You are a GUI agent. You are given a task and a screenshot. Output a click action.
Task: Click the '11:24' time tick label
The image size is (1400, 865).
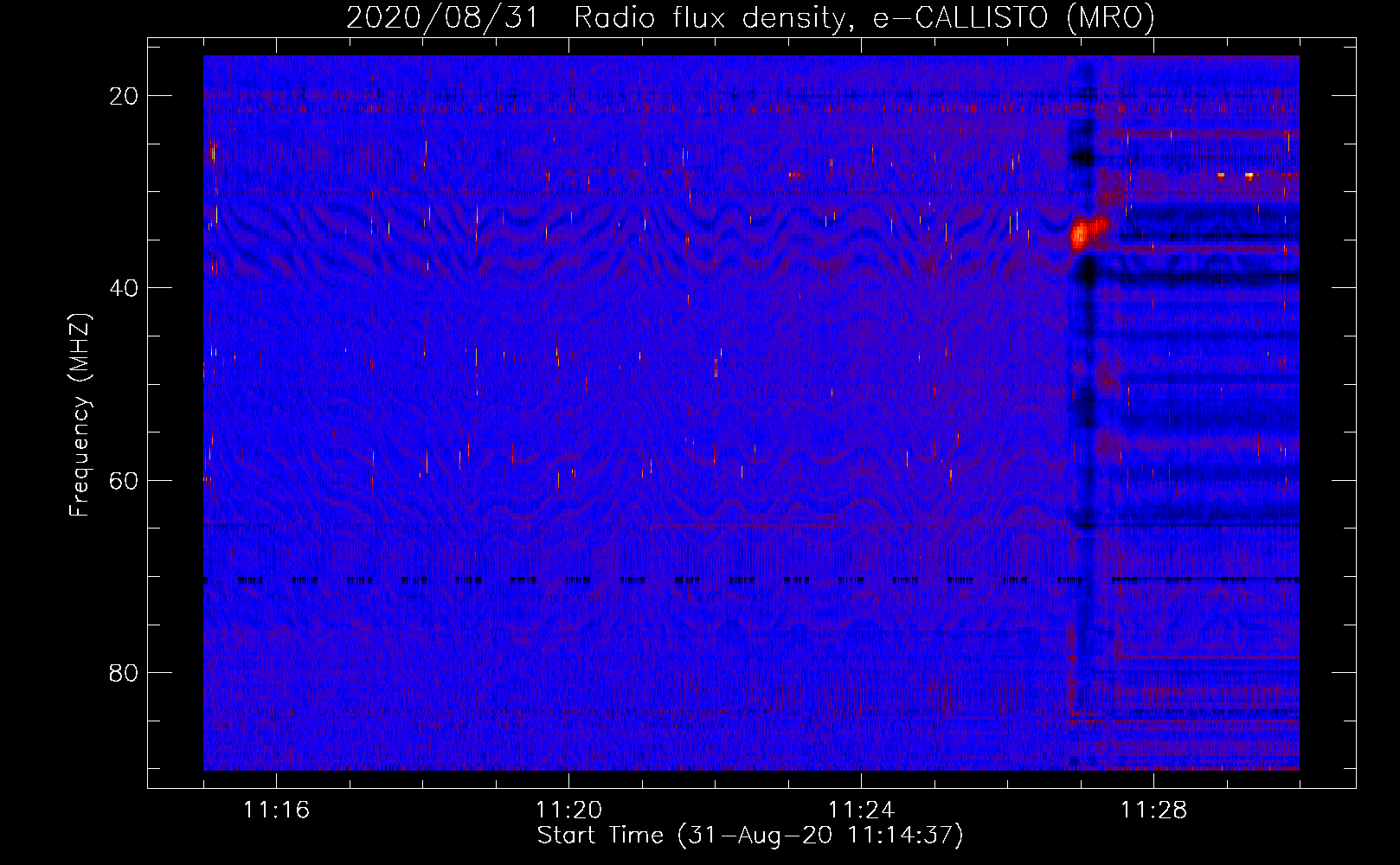pos(861,811)
